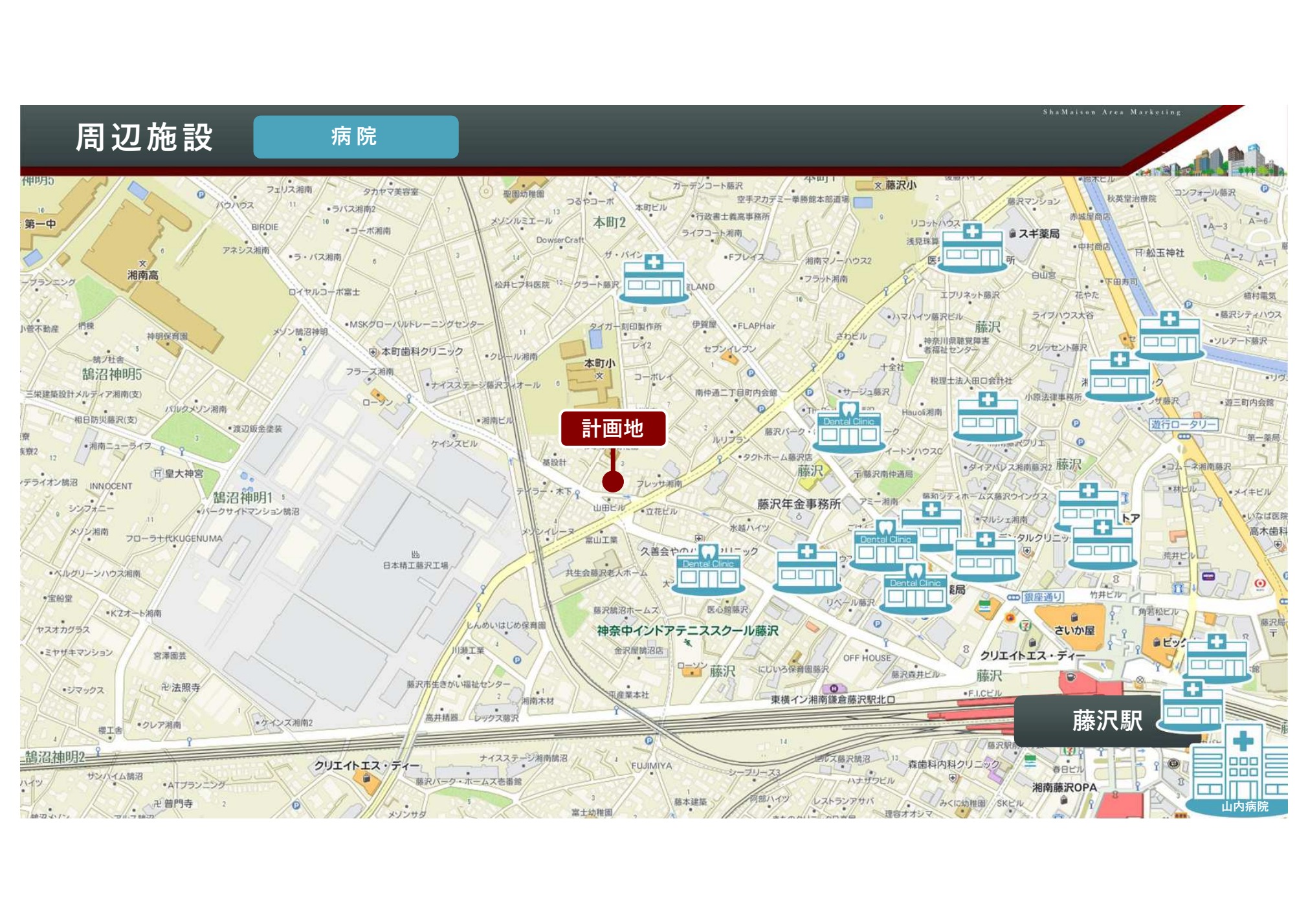This screenshot has width=1308, height=924.
Task: Click the hospital icon beside グラート藤沢 label
Action: coord(654,279)
